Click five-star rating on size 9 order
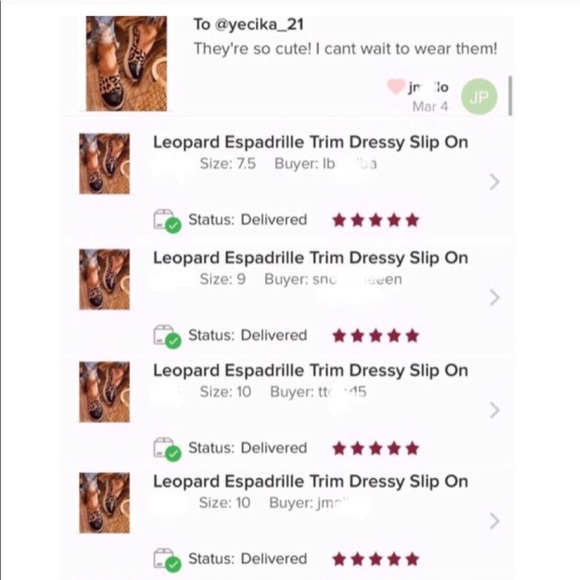Image resolution: width=580 pixels, height=580 pixels. [x=375, y=336]
